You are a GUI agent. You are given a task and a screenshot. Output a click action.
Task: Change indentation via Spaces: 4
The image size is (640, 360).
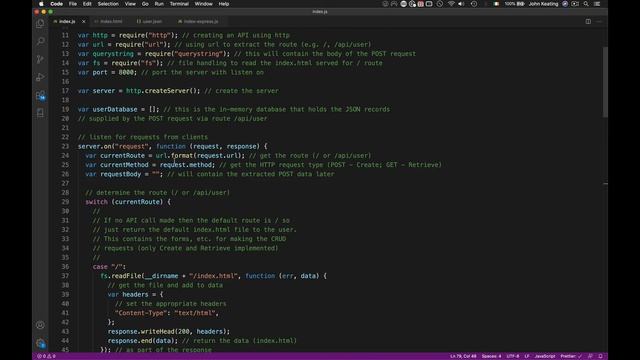point(491,356)
